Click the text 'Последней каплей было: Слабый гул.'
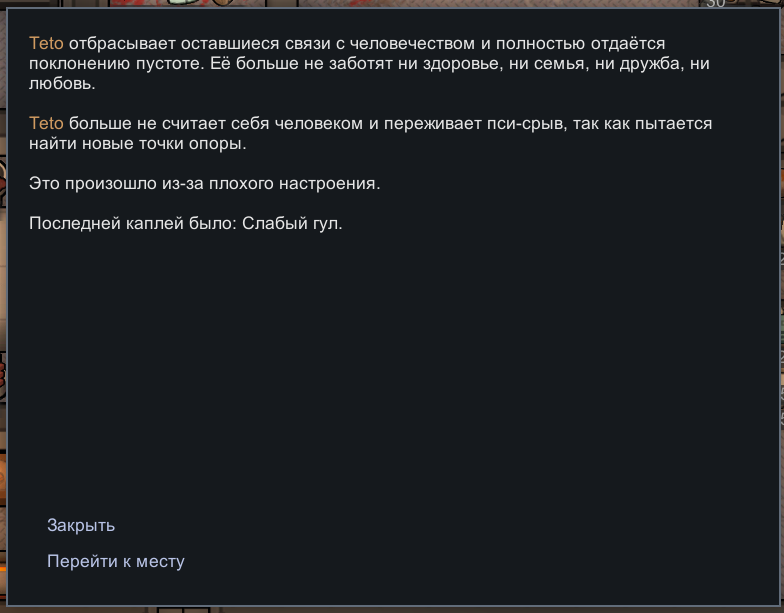784x613 pixels. 186,224
